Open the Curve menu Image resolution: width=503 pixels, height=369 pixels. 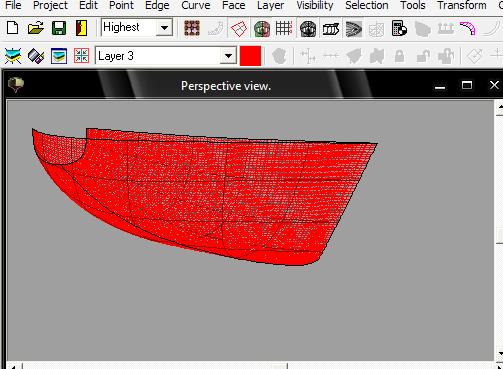196,5
